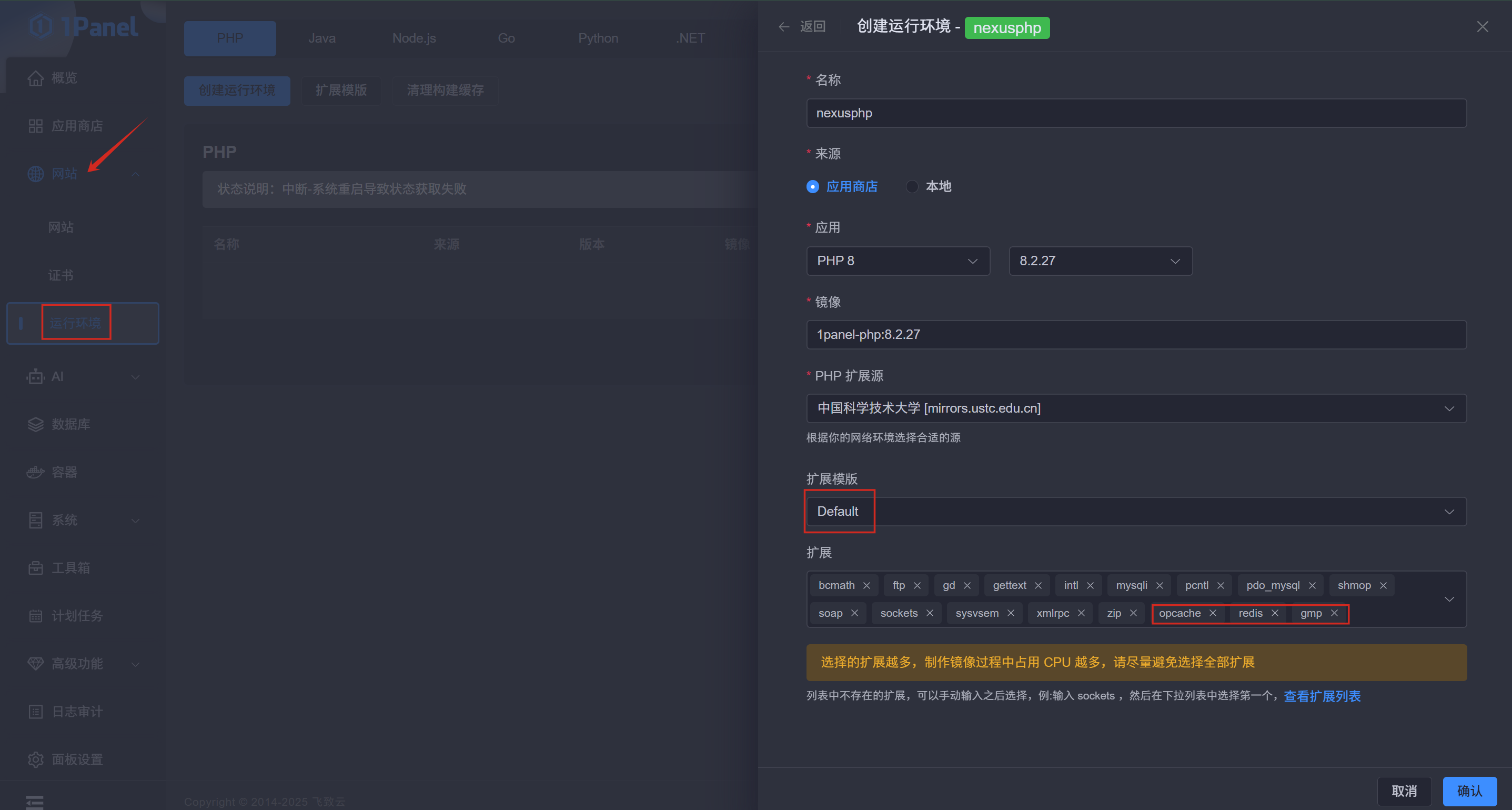Open the 查看扩展列表 link
This screenshot has height=810, width=1512.
(x=1321, y=695)
